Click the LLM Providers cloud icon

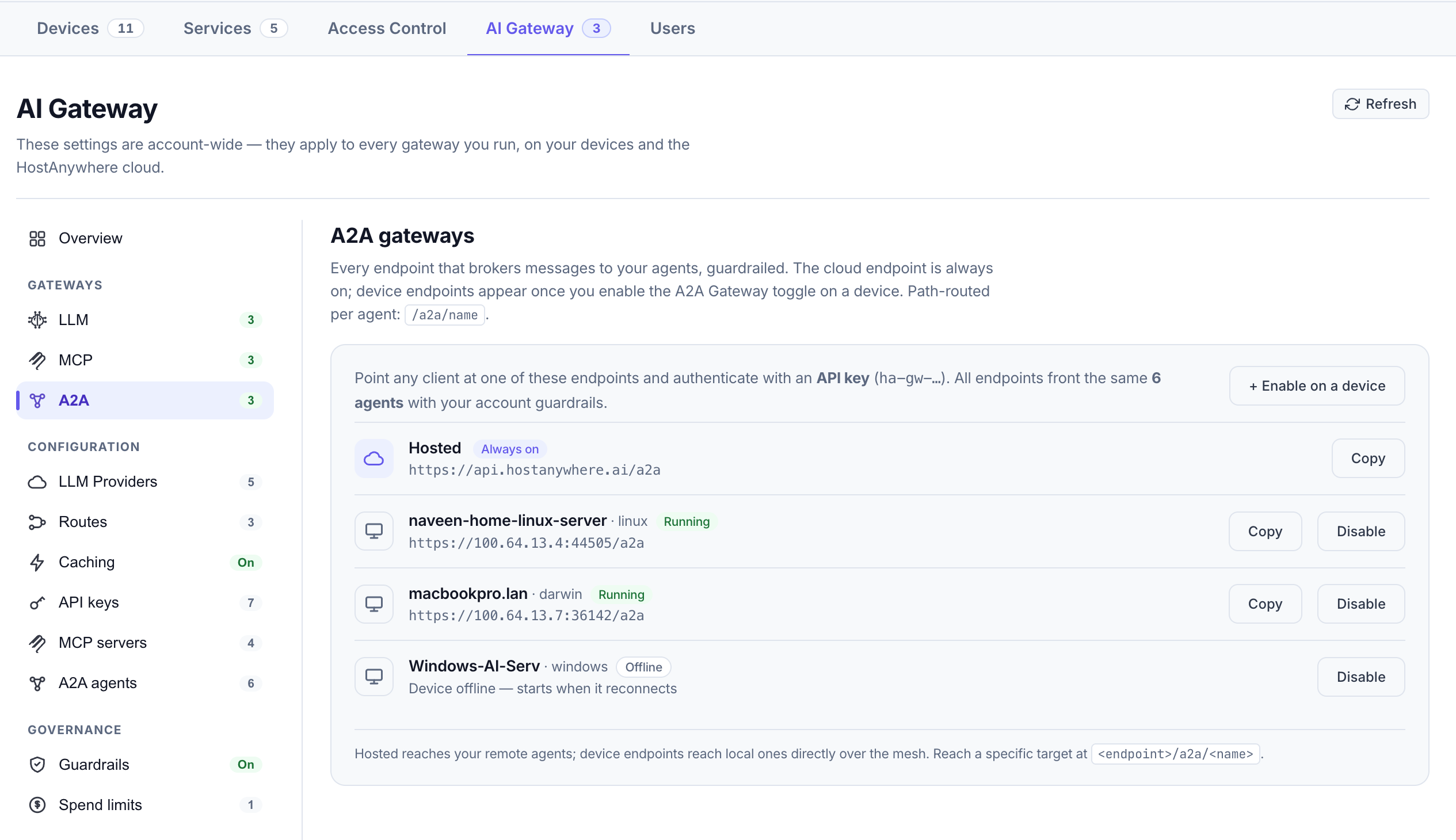(37, 482)
